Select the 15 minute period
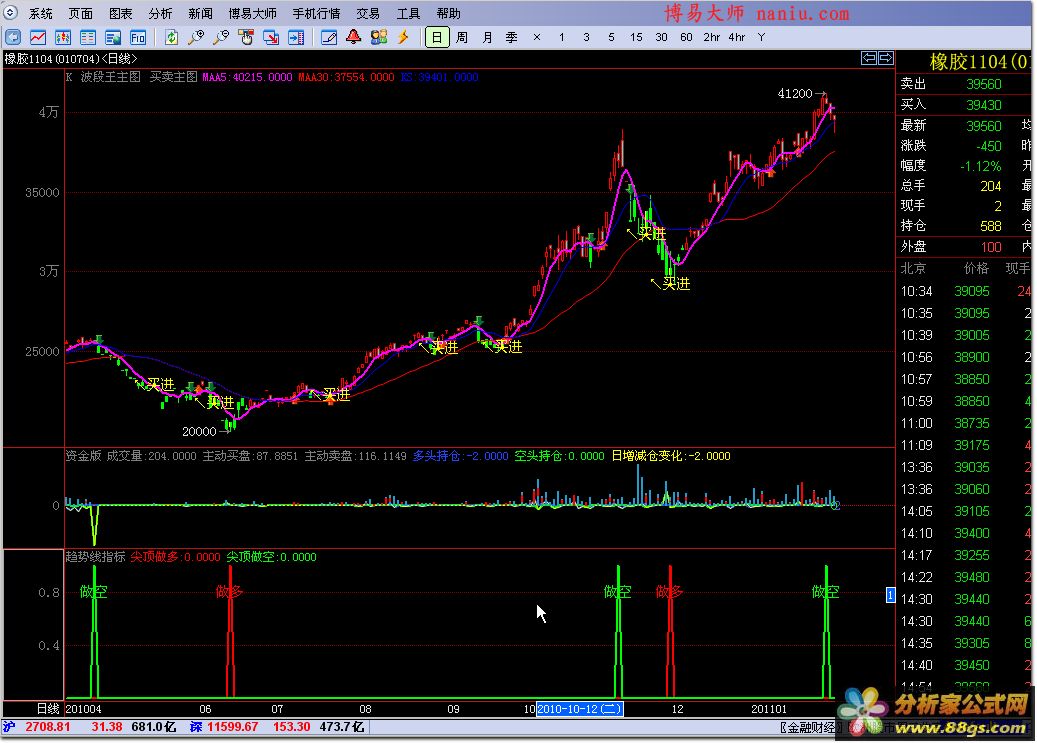The height and width of the screenshot is (743, 1037). [x=636, y=38]
